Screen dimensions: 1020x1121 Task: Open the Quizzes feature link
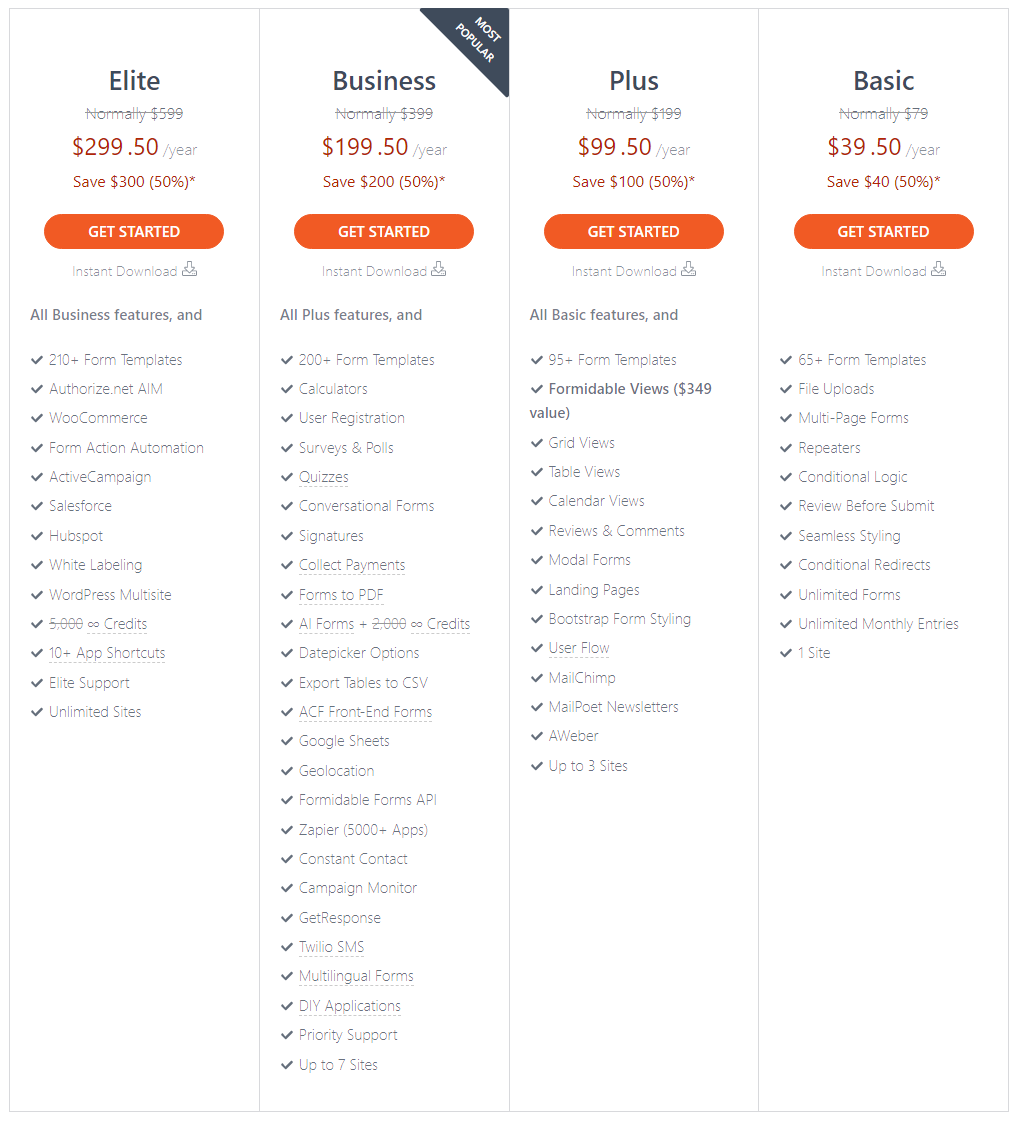coord(324,477)
